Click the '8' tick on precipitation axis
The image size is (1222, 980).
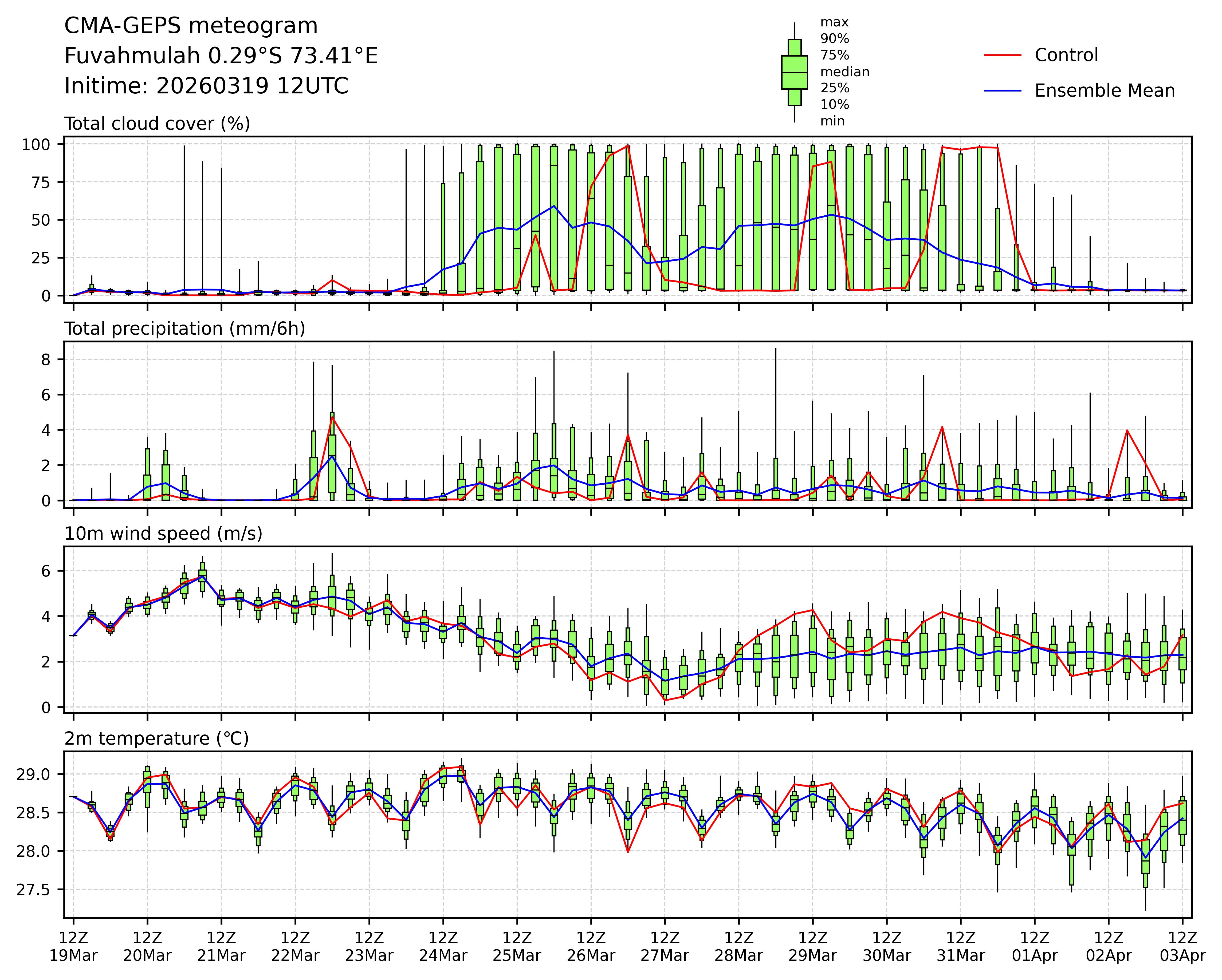[45, 360]
